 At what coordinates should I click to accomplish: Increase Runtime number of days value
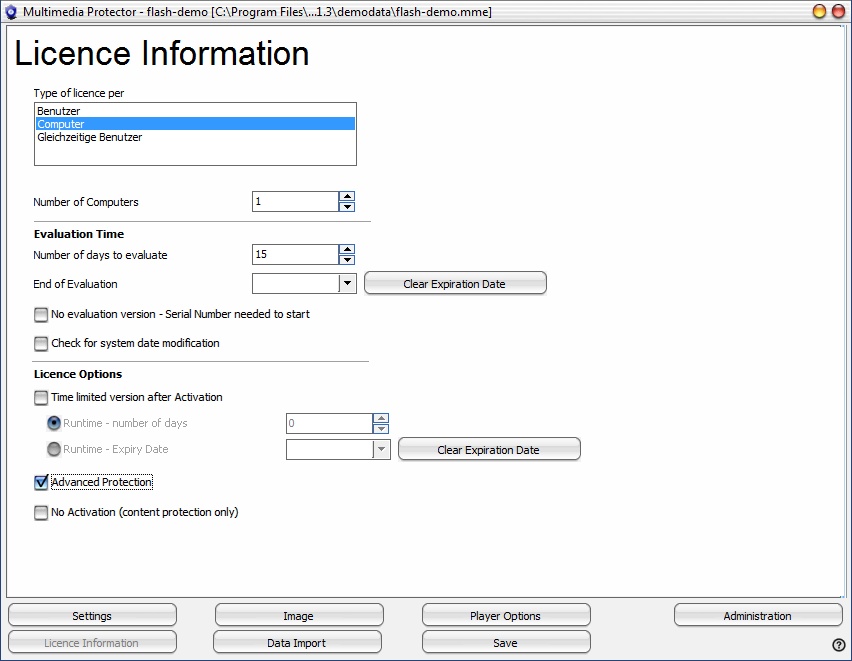click(381, 418)
